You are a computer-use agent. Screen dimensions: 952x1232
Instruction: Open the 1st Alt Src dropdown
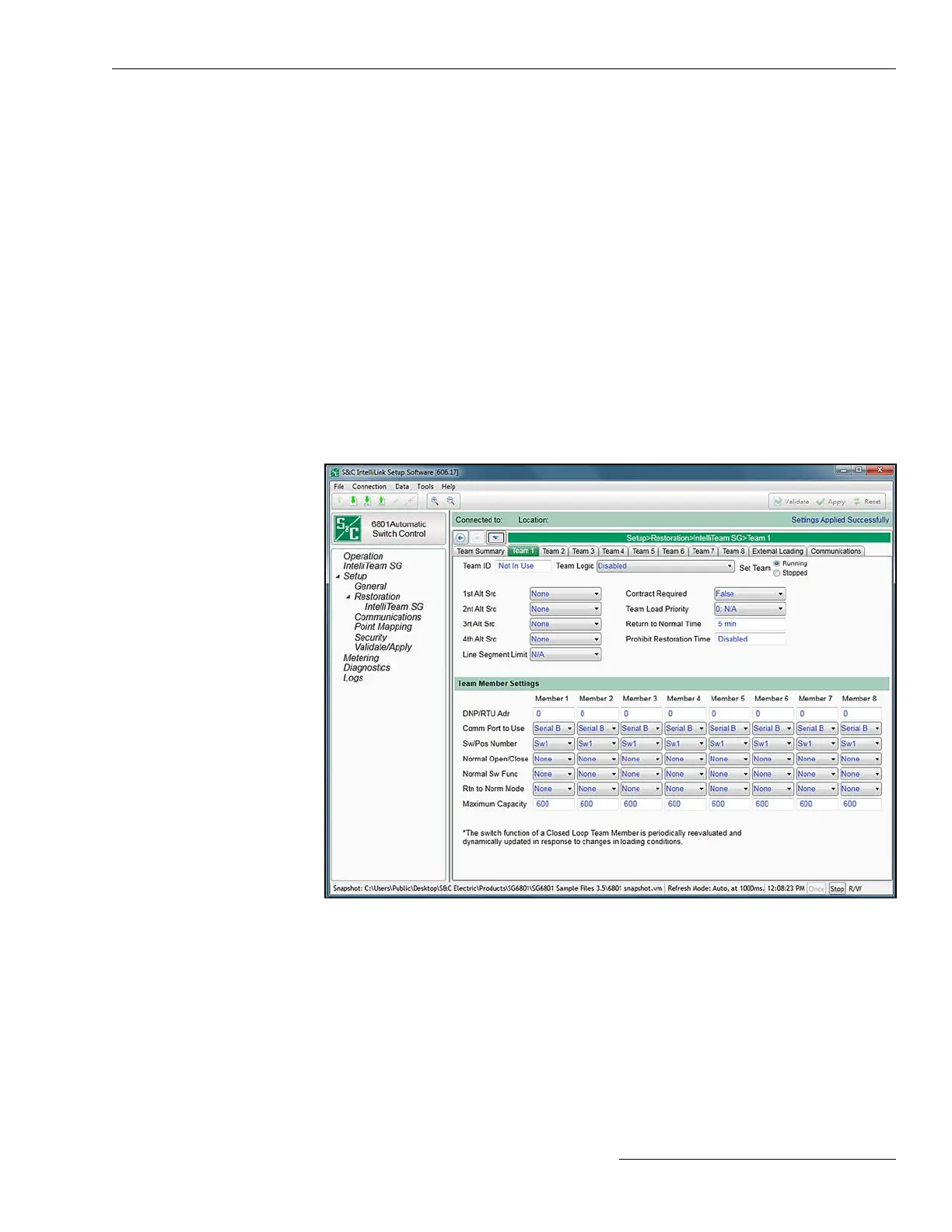pyautogui.click(x=565, y=594)
